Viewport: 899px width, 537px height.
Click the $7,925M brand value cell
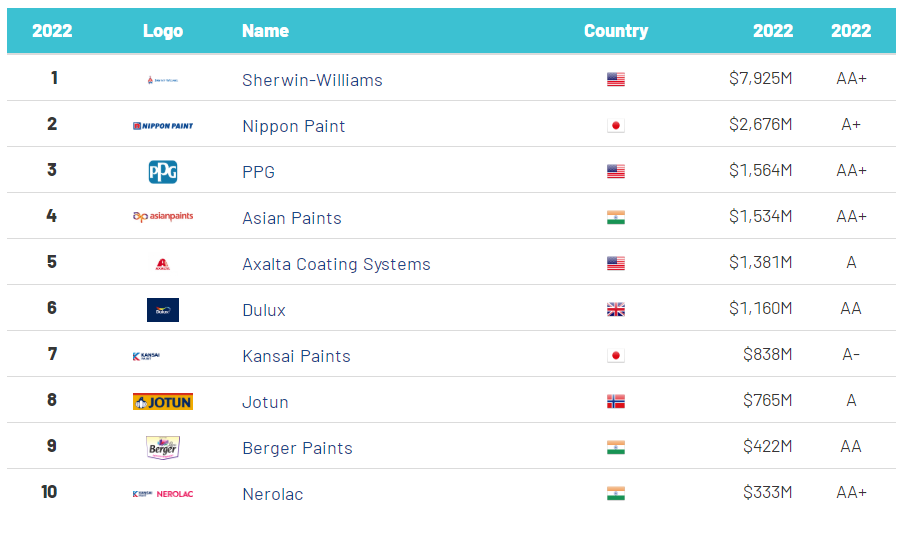[x=760, y=79]
